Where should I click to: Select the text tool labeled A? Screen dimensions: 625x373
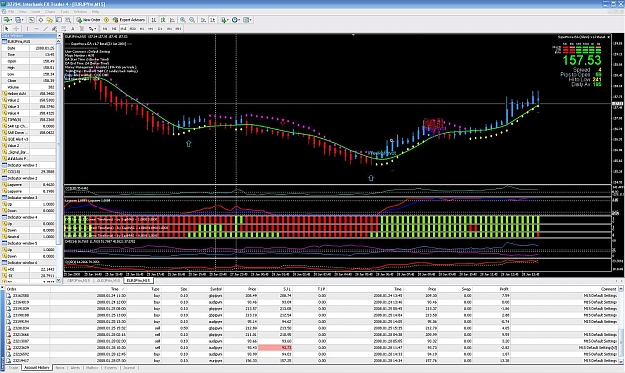click(x=73, y=29)
